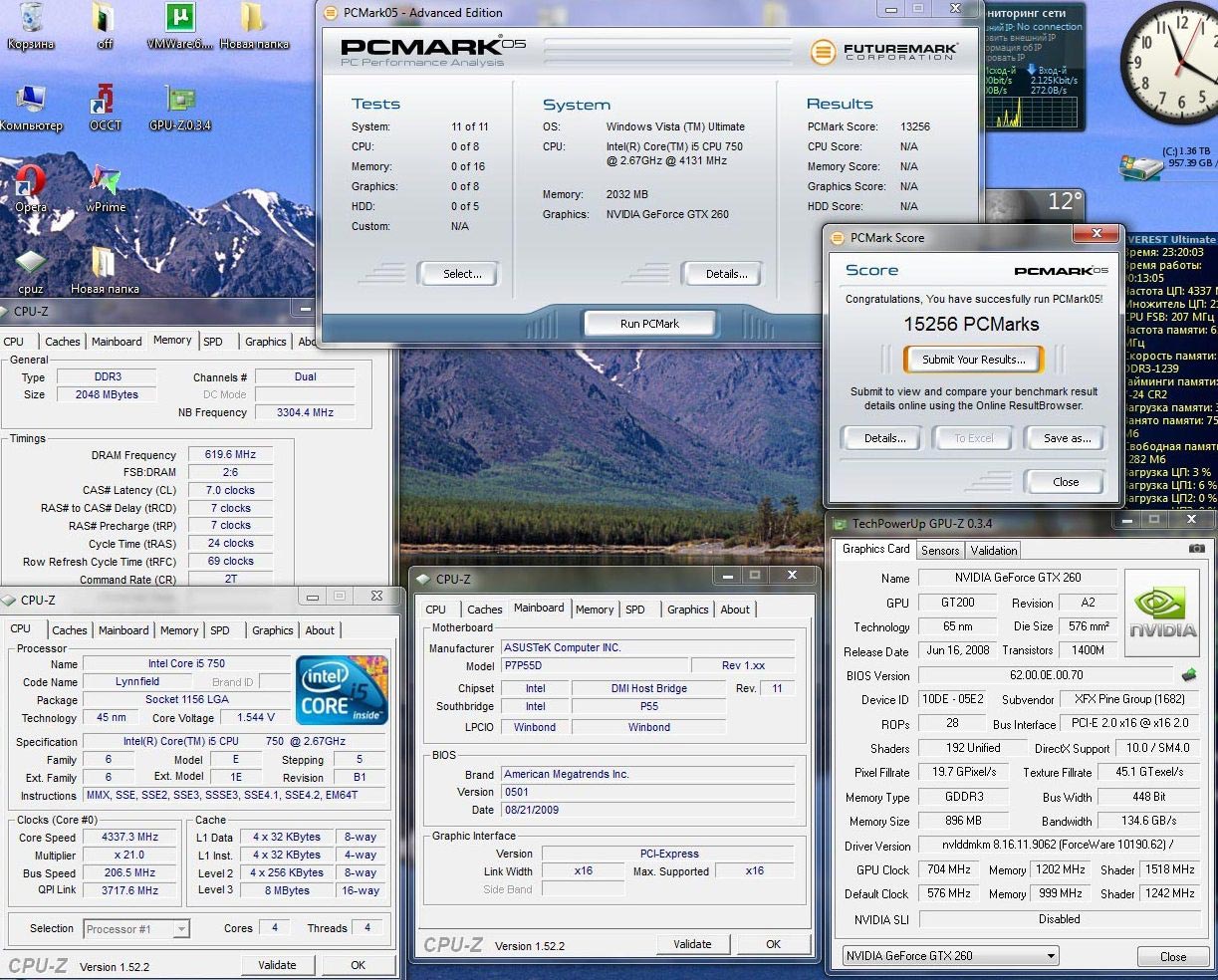Launch the VMWare desktop shortcut
The width and height of the screenshot is (1218, 980).
click(x=179, y=24)
